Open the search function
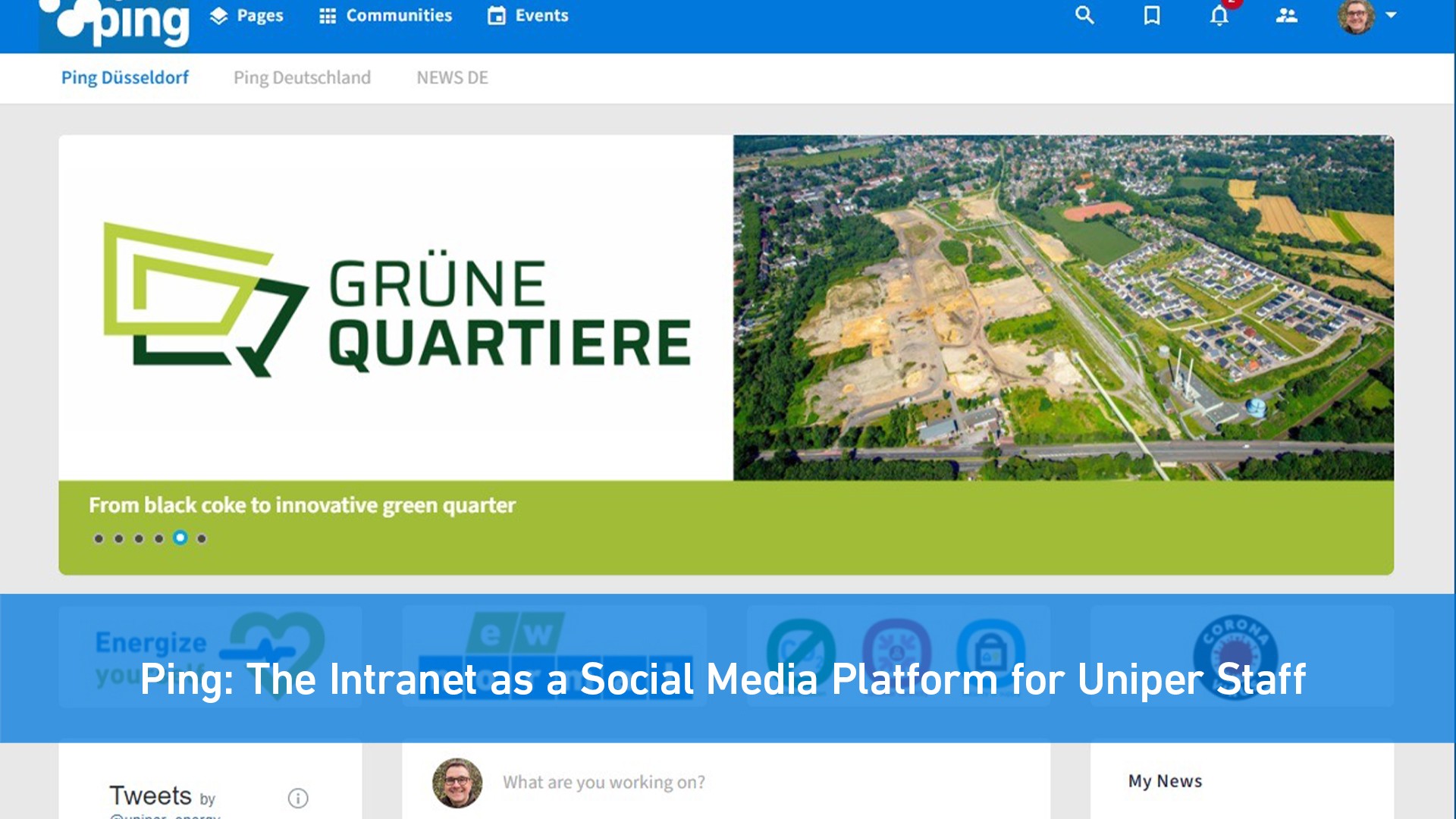This screenshot has height=819, width=1456. (1084, 15)
